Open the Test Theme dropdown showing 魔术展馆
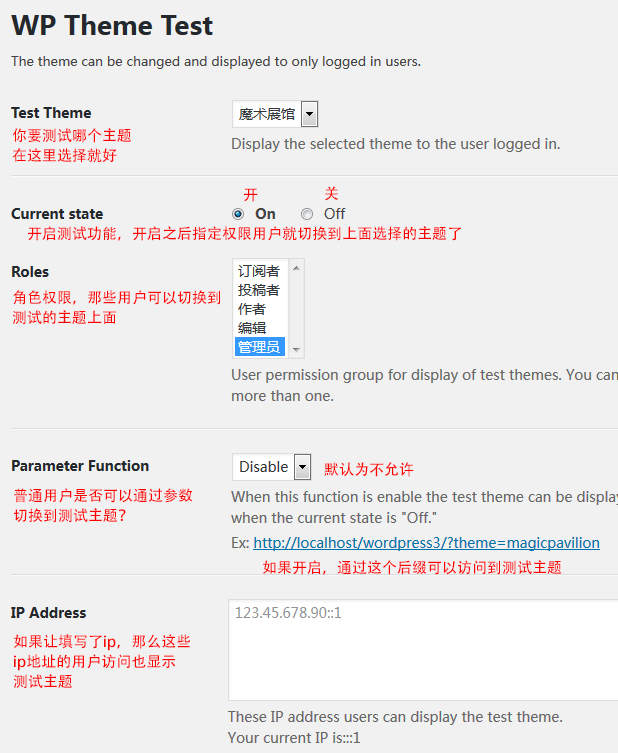Image resolution: width=618 pixels, height=753 pixels. click(275, 114)
